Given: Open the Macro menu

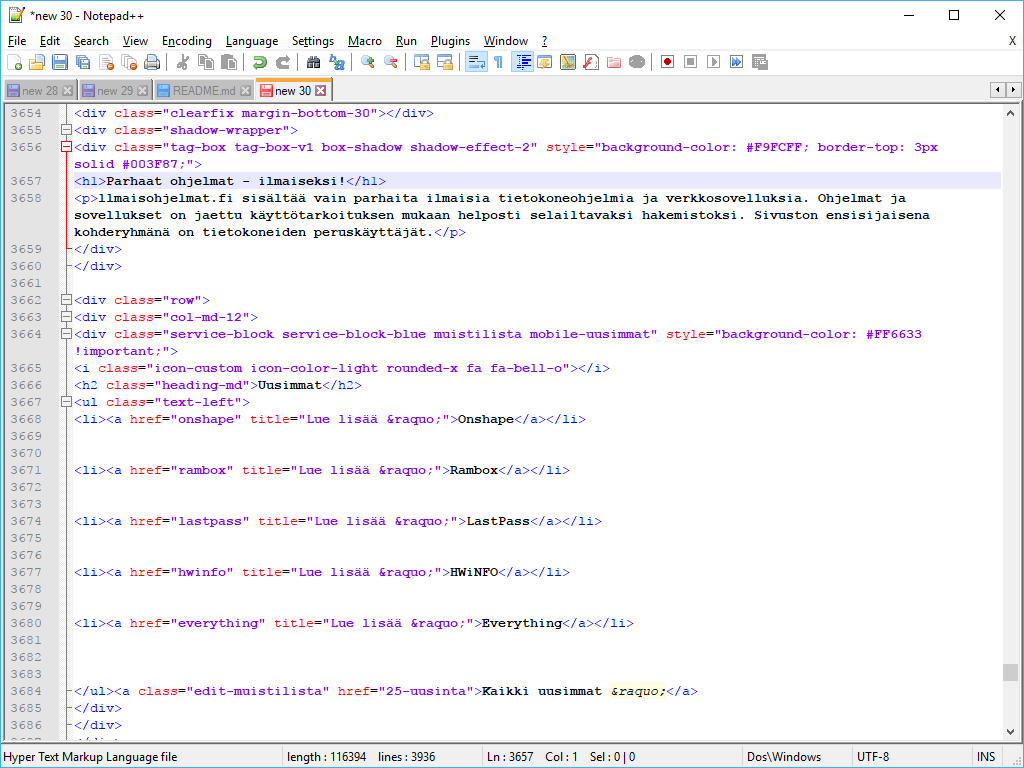Looking at the screenshot, I should point(364,41).
